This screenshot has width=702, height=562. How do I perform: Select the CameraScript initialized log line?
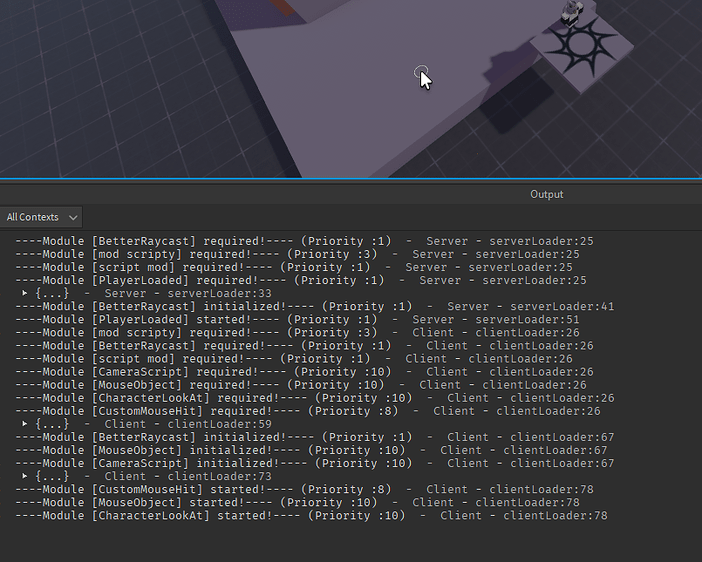tap(315, 463)
